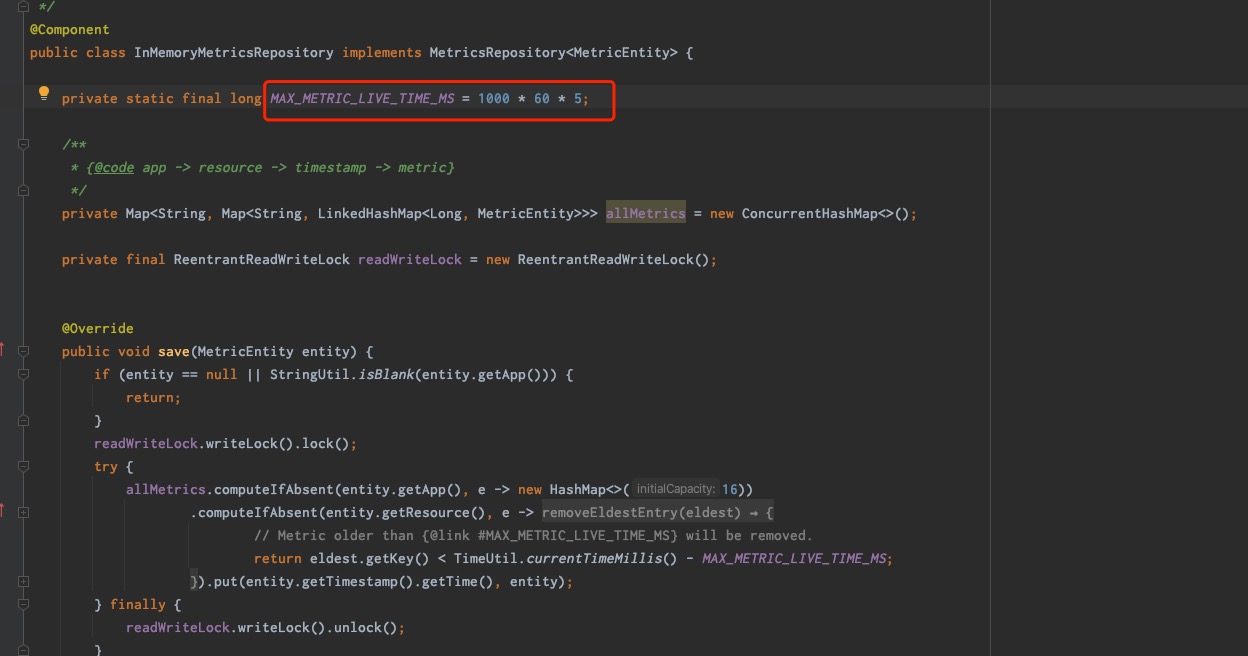
Task: Collapse the Javadoc comment fold marker at /**
Action: click(x=23, y=145)
